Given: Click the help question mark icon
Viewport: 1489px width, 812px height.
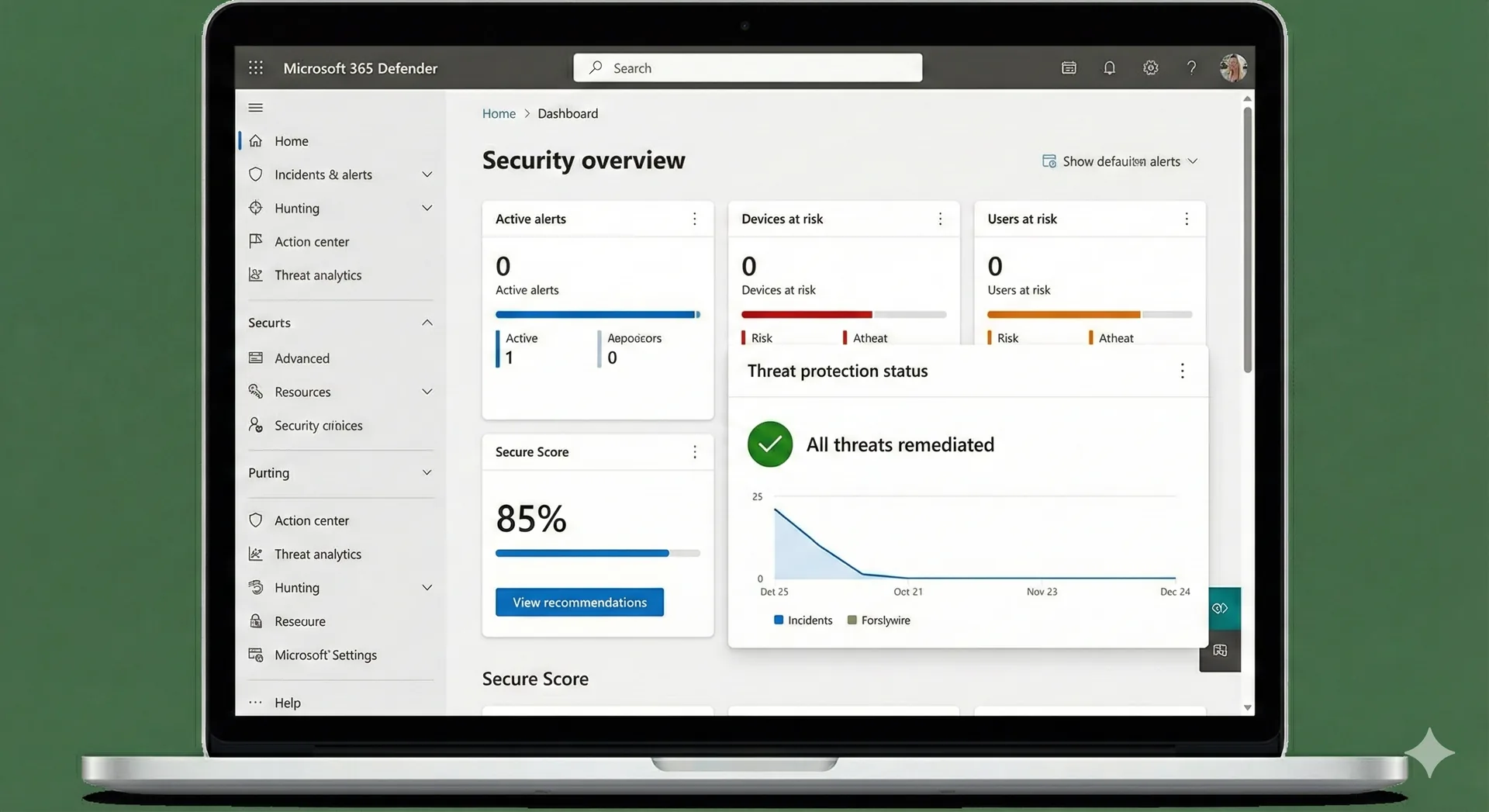Looking at the screenshot, I should point(1191,68).
